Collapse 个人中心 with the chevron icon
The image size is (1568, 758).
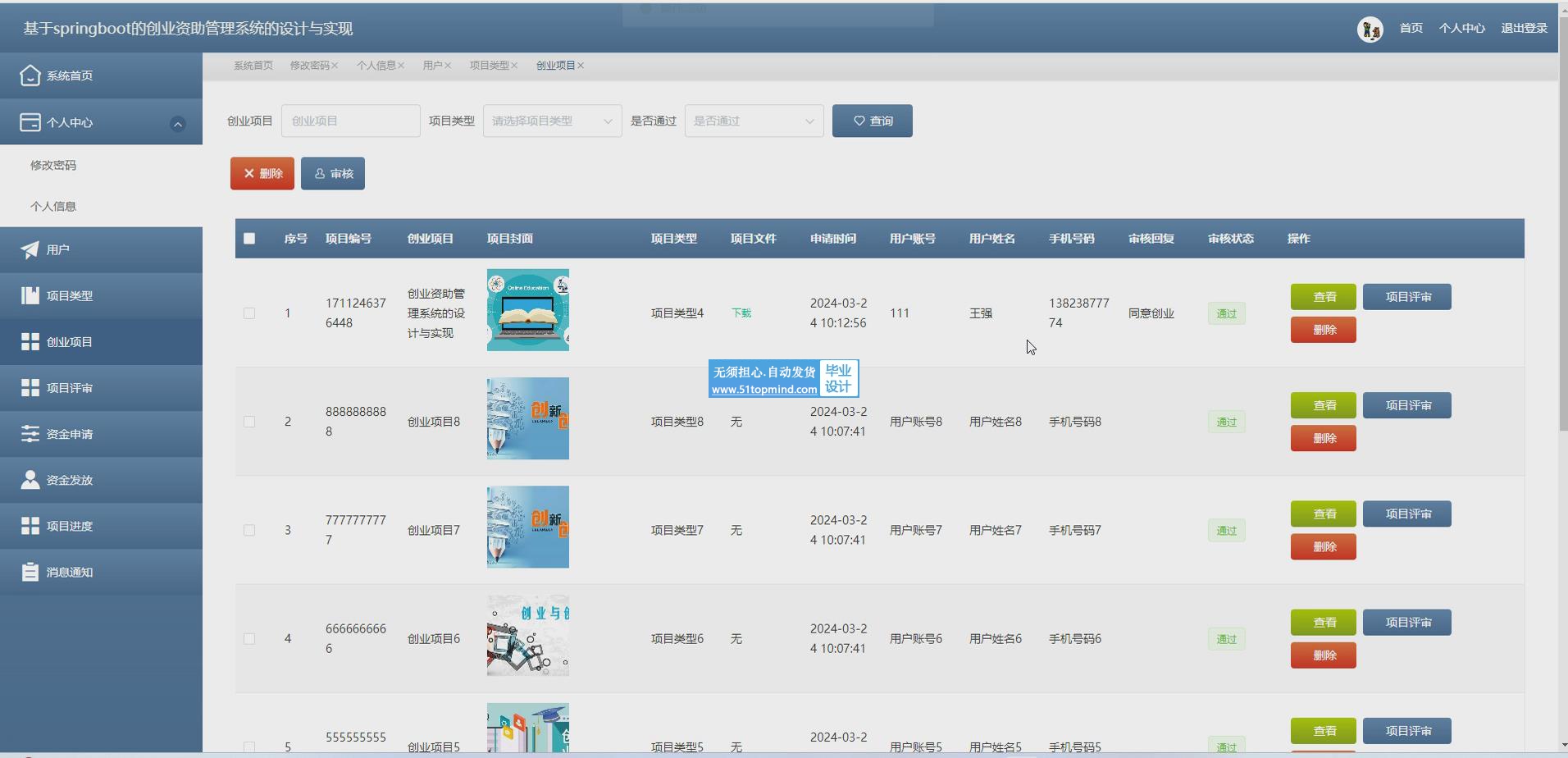point(177,124)
